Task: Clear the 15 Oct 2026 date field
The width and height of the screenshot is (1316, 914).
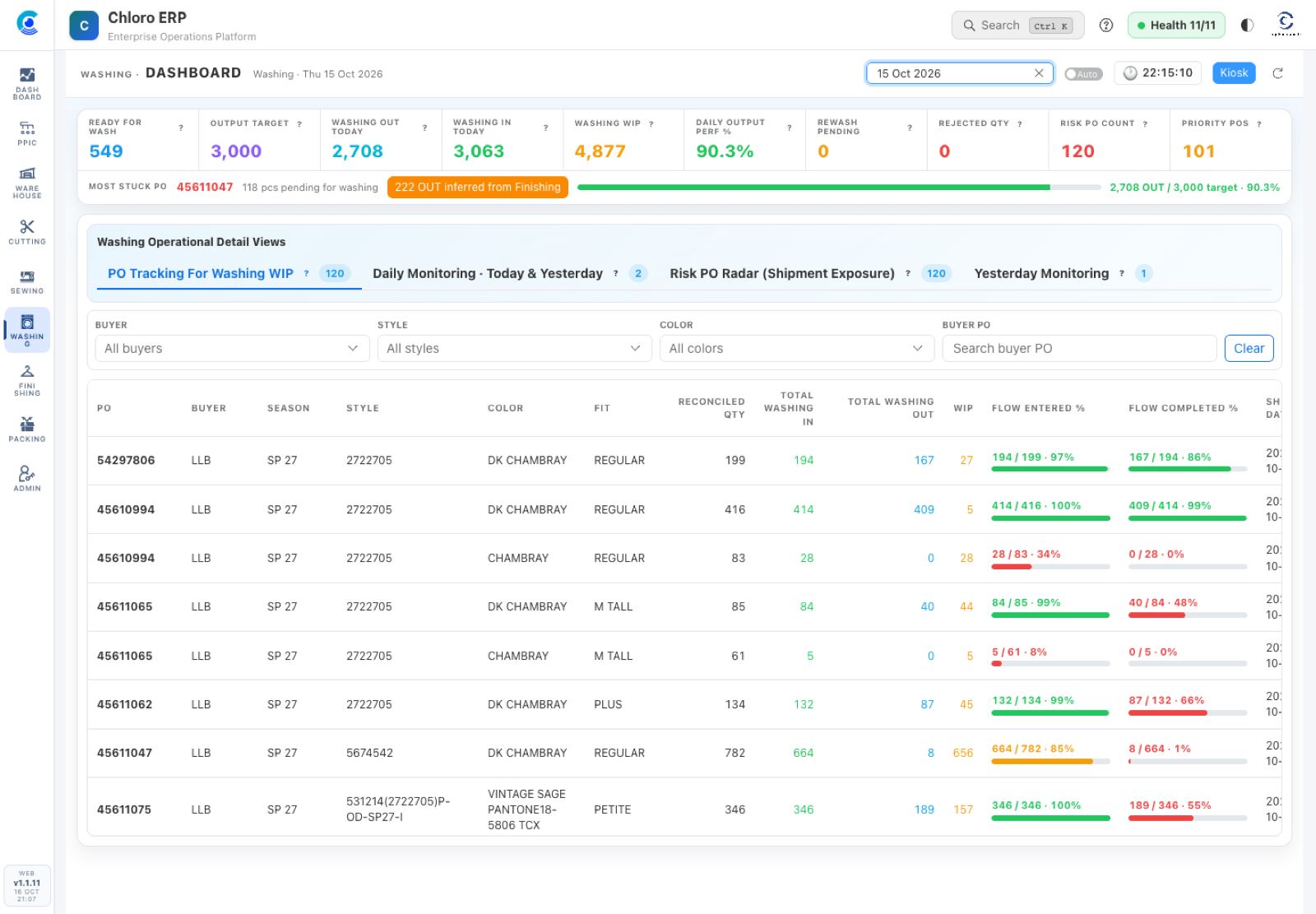Action: (1039, 73)
